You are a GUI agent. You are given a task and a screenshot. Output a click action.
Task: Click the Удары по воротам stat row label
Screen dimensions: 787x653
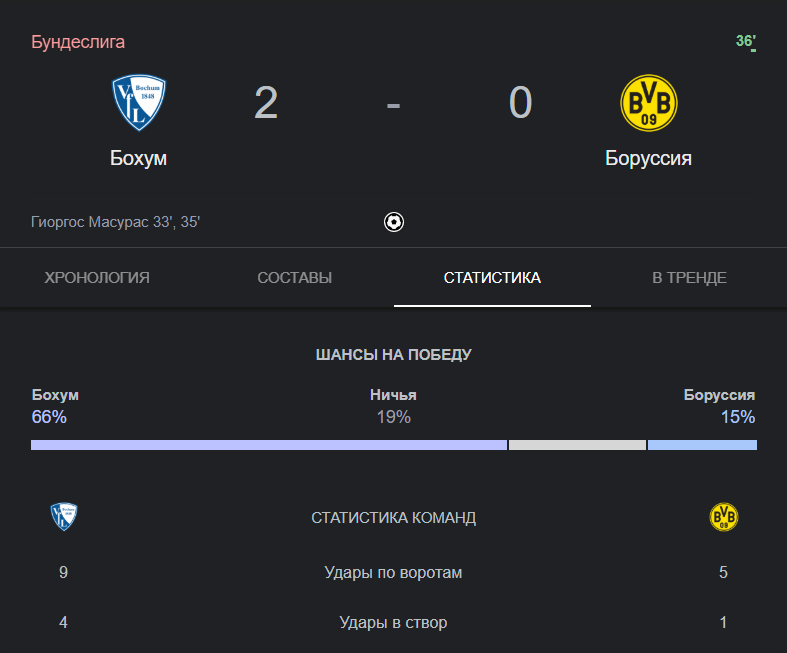[x=393, y=573]
